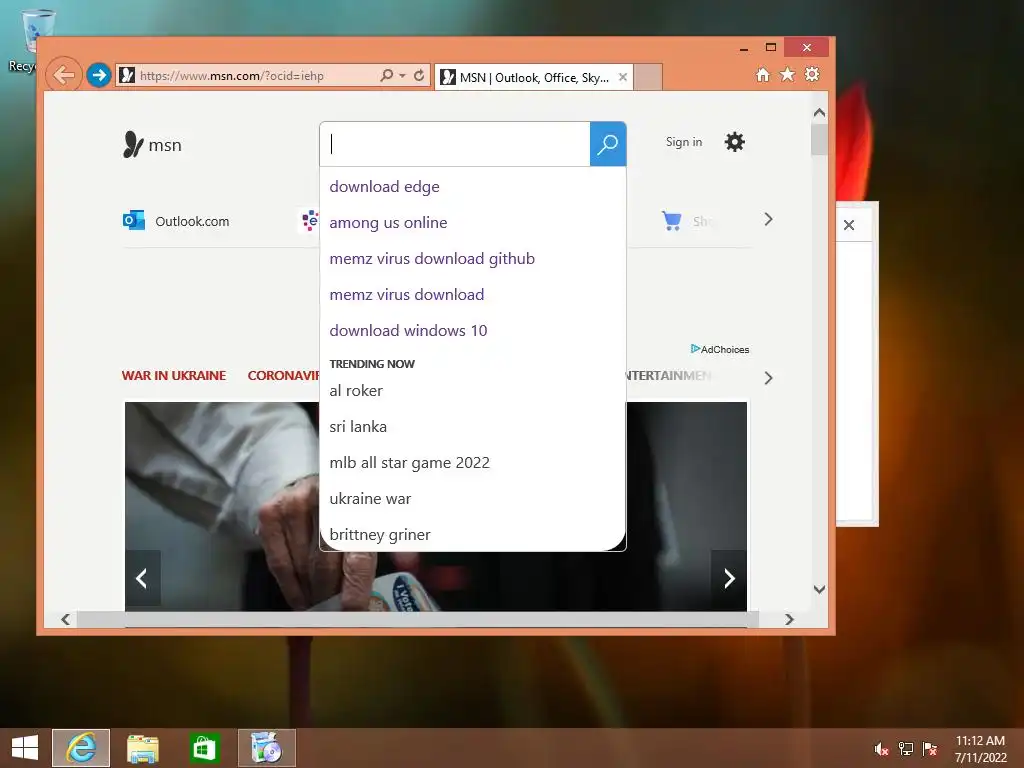Click the vertical scrollbar down arrow
The width and height of the screenshot is (1024, 768).
click(820, 589)
